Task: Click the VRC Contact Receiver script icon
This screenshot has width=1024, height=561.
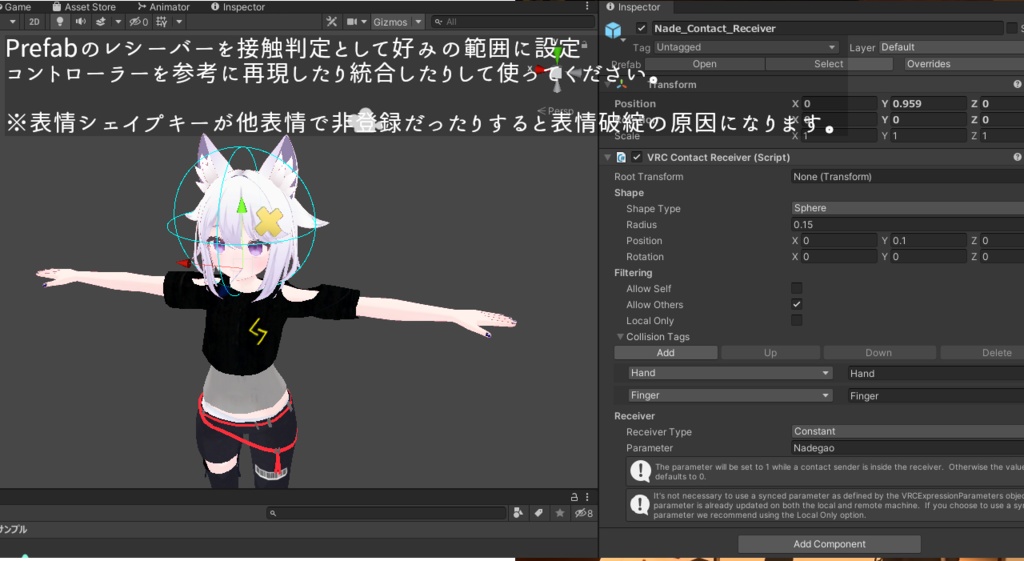Action: tap(621, 157)
